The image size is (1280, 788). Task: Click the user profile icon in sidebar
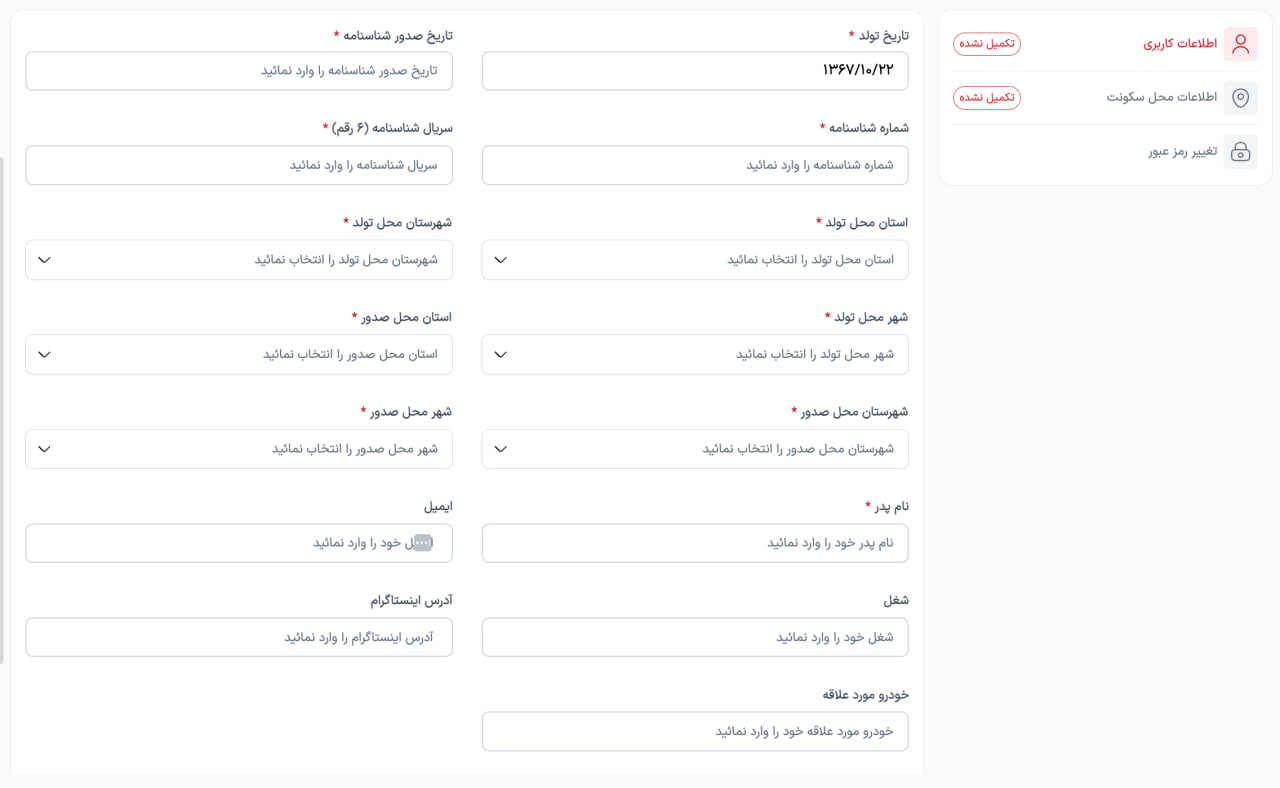(1240, 44)
